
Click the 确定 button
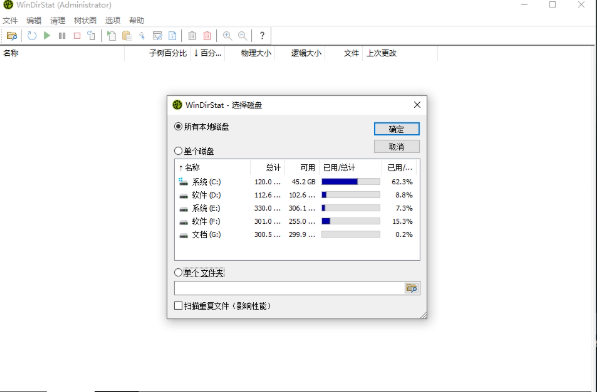(397, 129)
